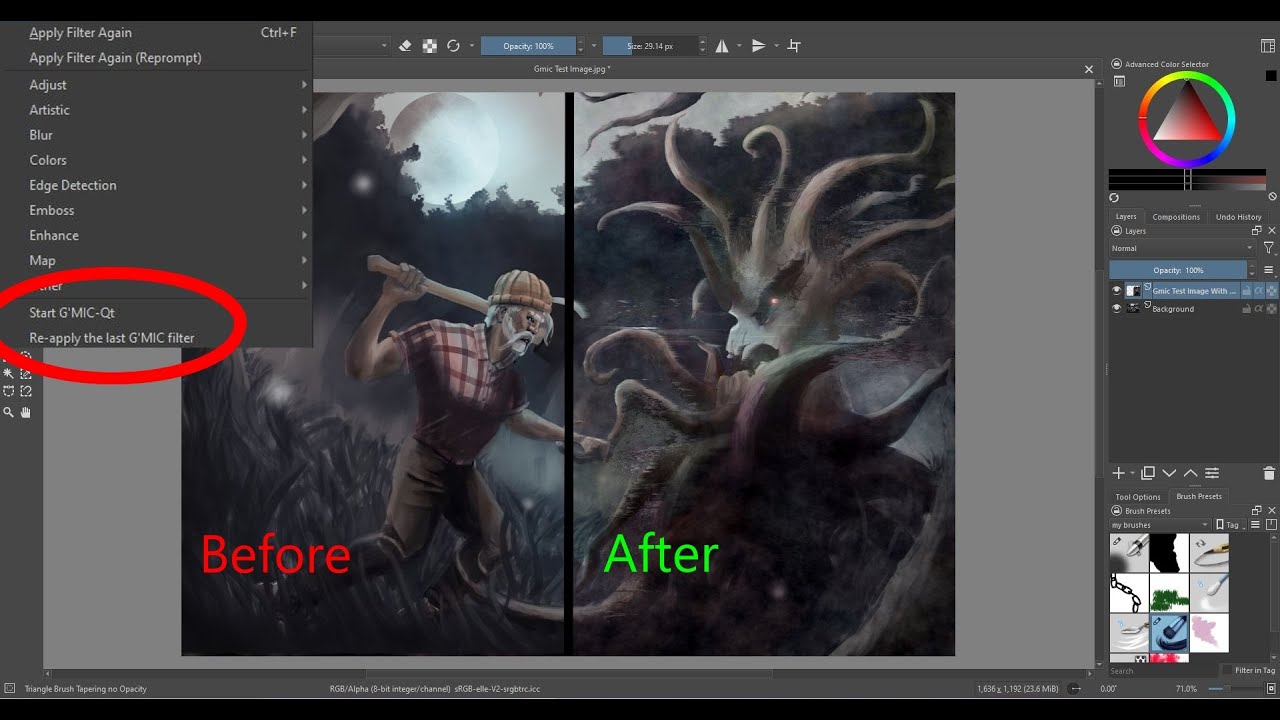
Task: Duplicate the selected layer
Action: tap(1148, 473)
